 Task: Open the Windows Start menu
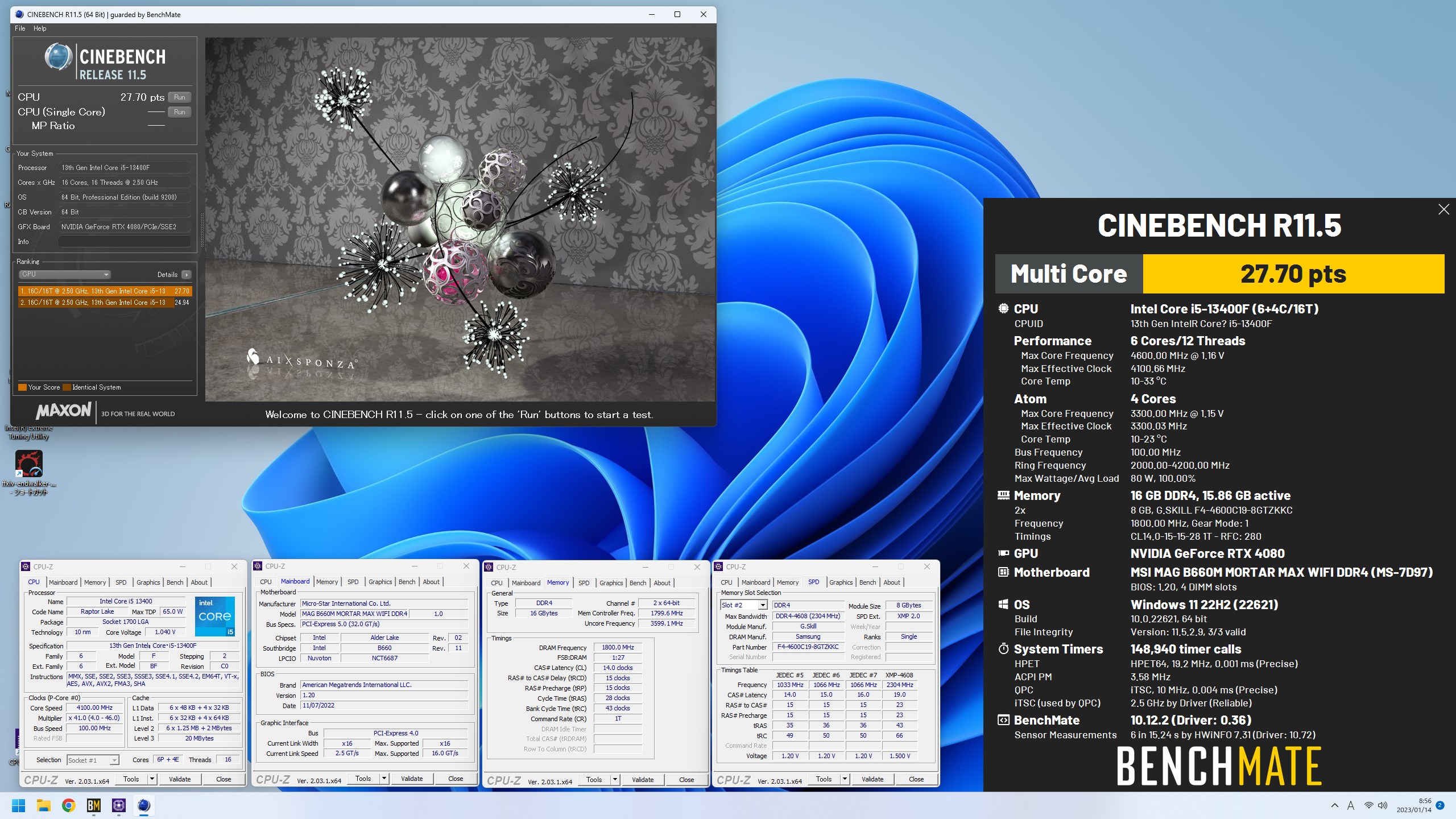(19, 805)
